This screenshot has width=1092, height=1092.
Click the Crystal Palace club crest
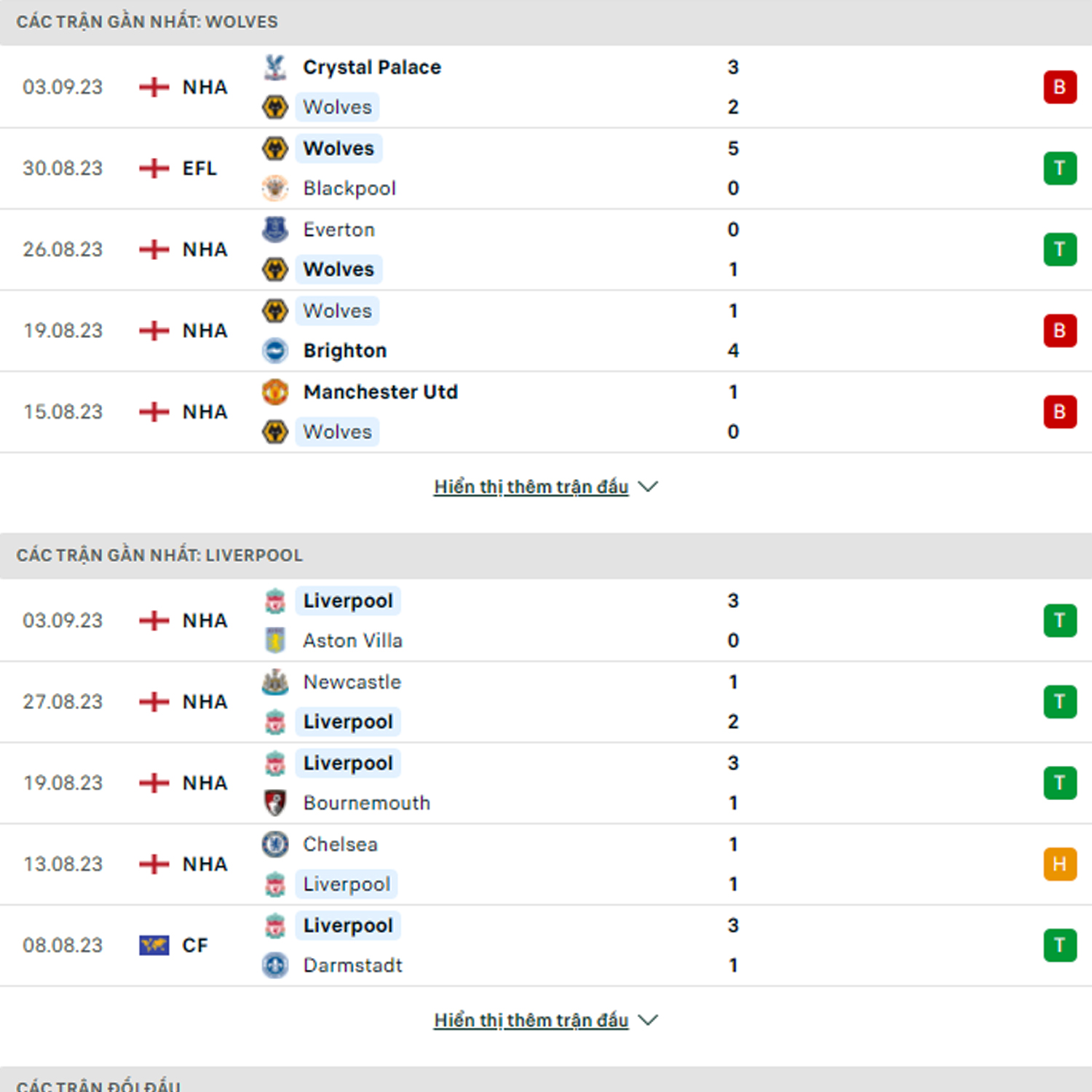tap(275, 67)
